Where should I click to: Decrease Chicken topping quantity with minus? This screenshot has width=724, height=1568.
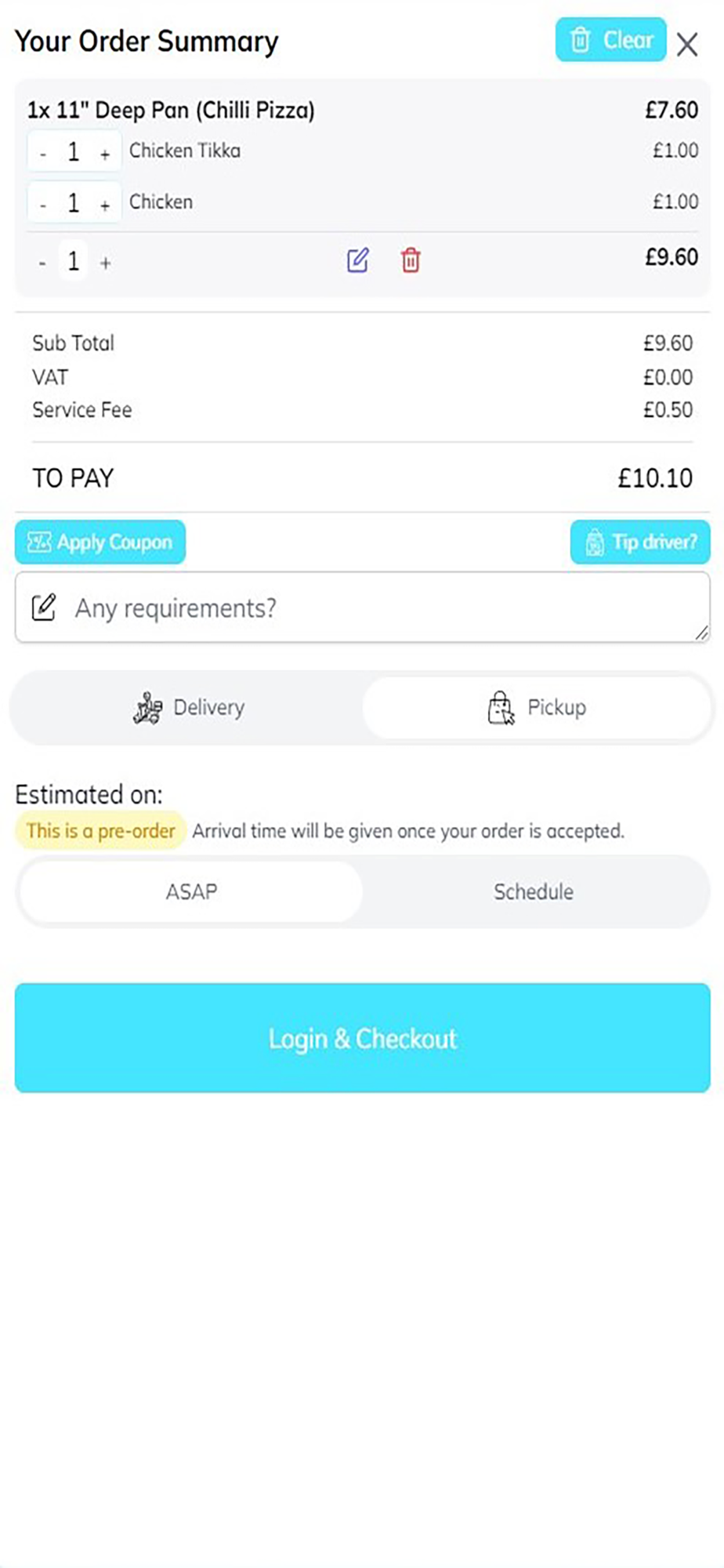(43, 205)
